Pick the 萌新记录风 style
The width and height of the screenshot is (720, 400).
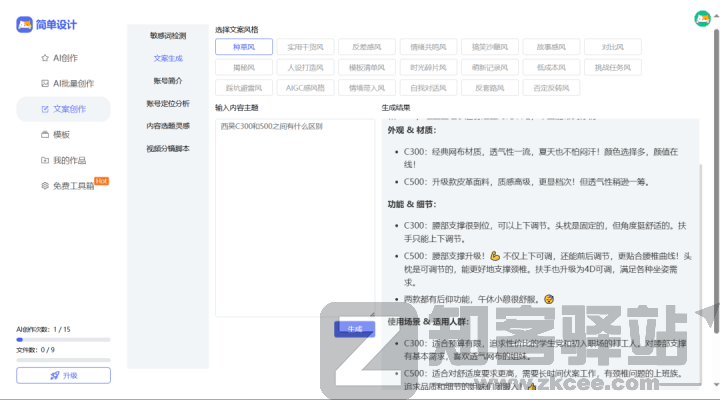point(490,68)
